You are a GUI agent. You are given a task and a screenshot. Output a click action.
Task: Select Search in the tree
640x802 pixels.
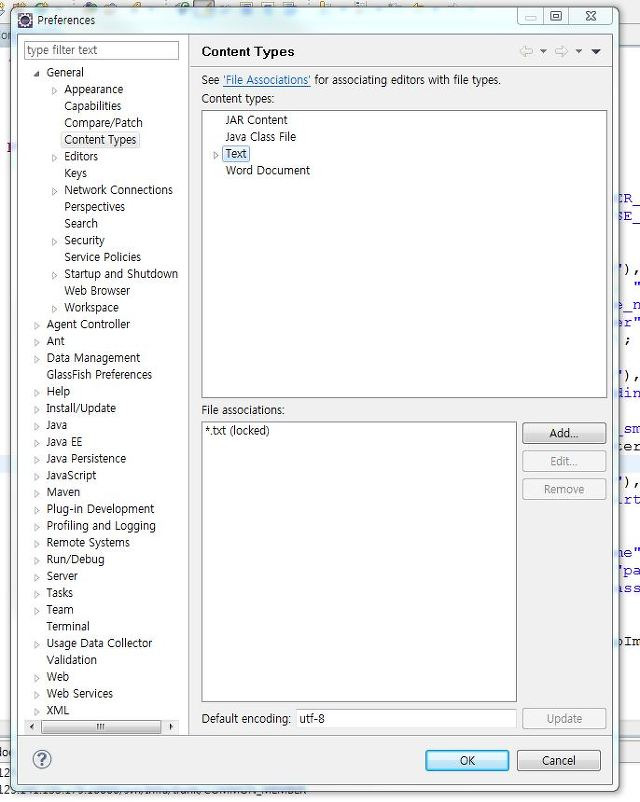81,224
